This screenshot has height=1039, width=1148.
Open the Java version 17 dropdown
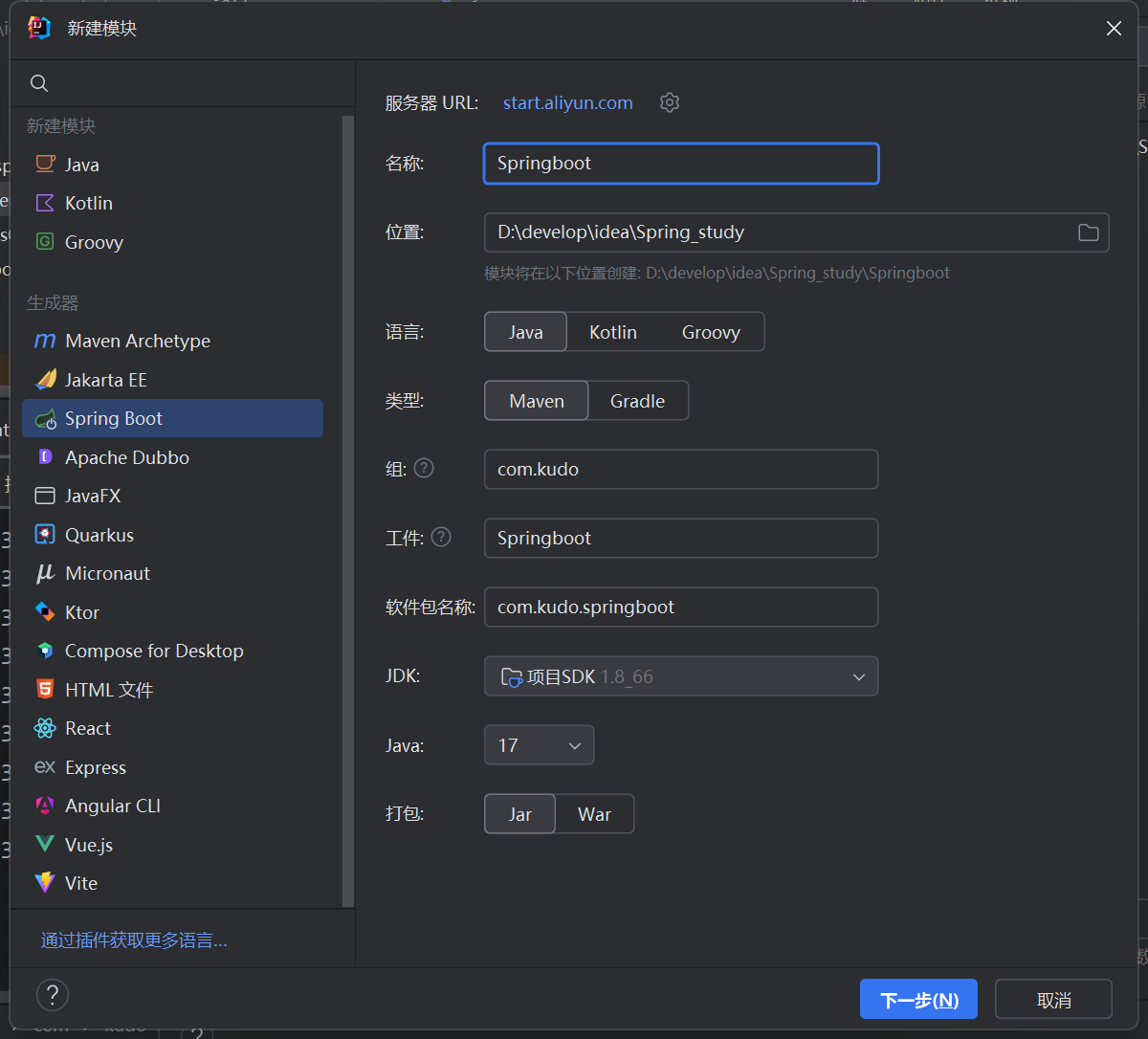coord(539,745)
